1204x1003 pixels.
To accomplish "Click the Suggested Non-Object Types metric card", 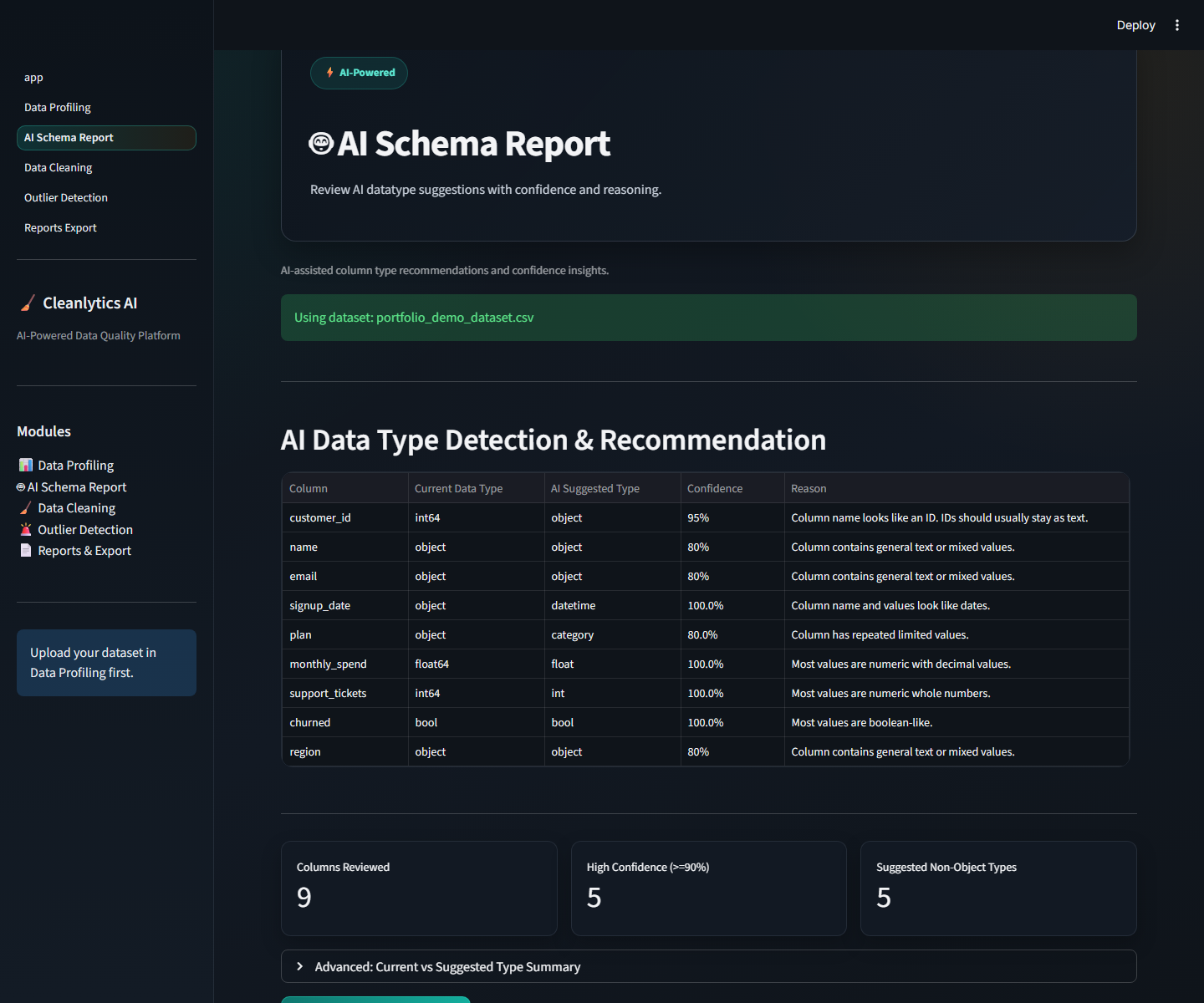I will 998,888.
